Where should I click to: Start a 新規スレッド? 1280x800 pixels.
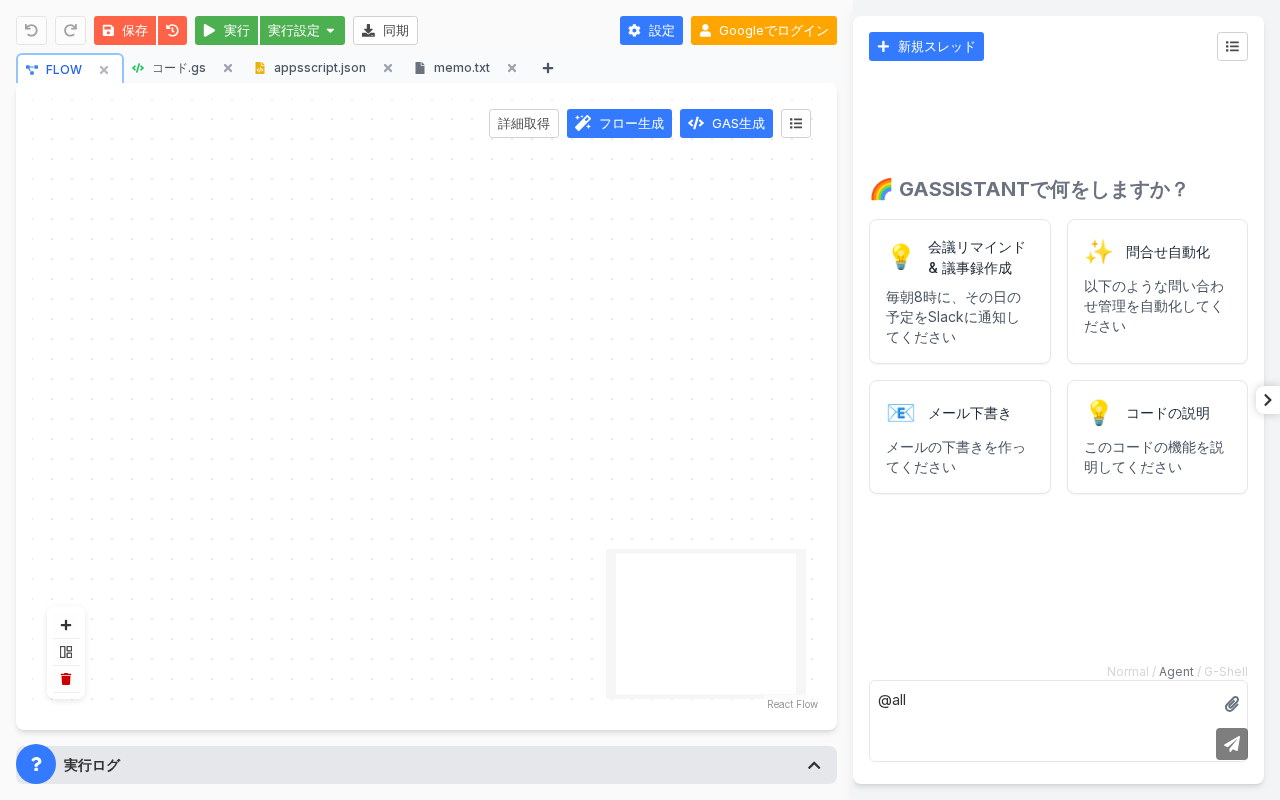click(x=926, y=47)
